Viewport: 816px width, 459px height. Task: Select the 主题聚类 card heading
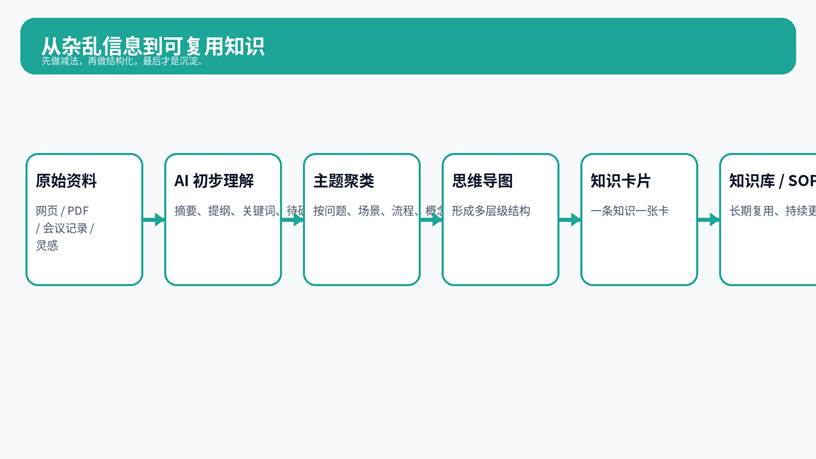tap(344, 181)
